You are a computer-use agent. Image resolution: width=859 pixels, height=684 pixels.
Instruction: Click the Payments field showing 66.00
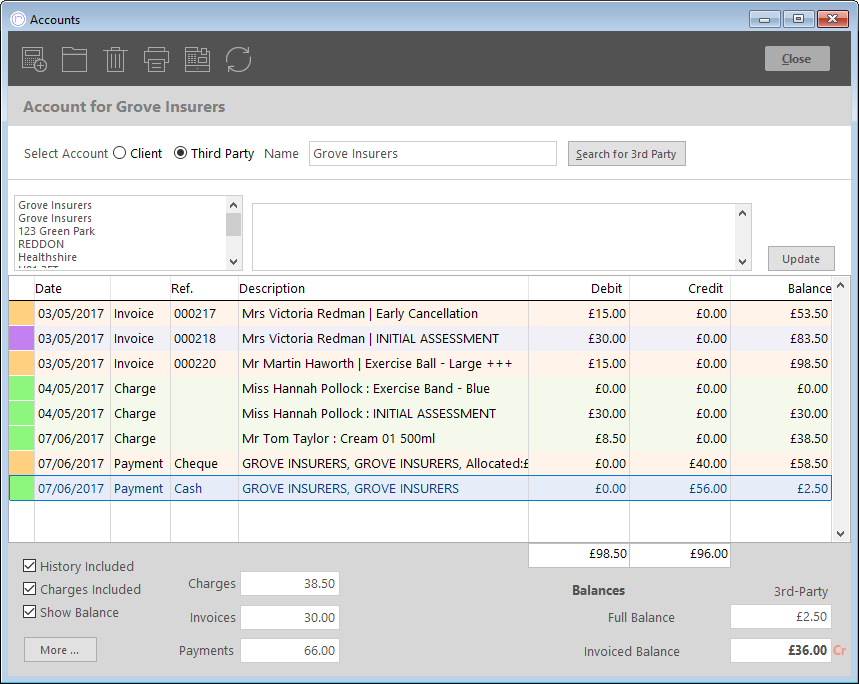290,650
